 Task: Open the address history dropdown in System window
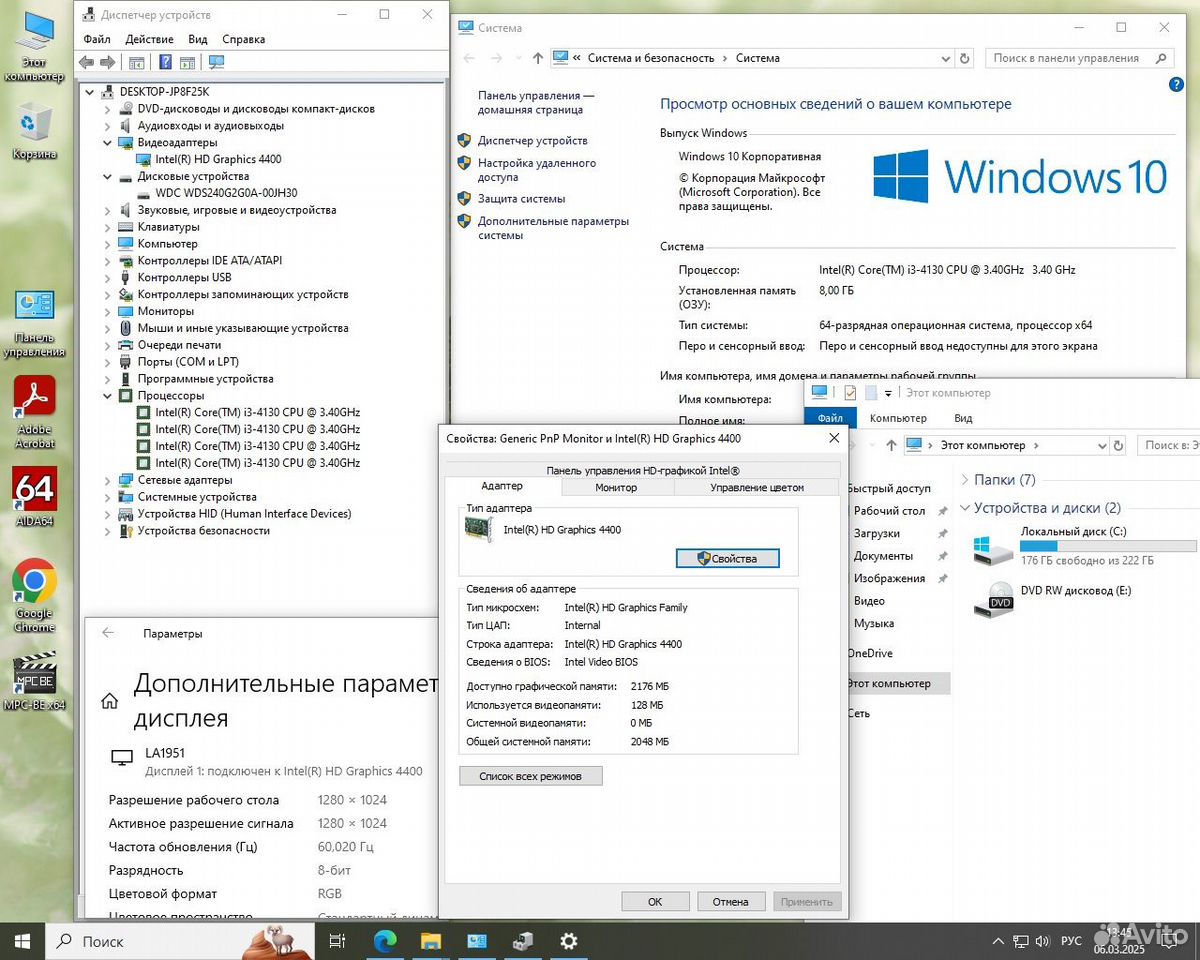(x=945, y=58)
